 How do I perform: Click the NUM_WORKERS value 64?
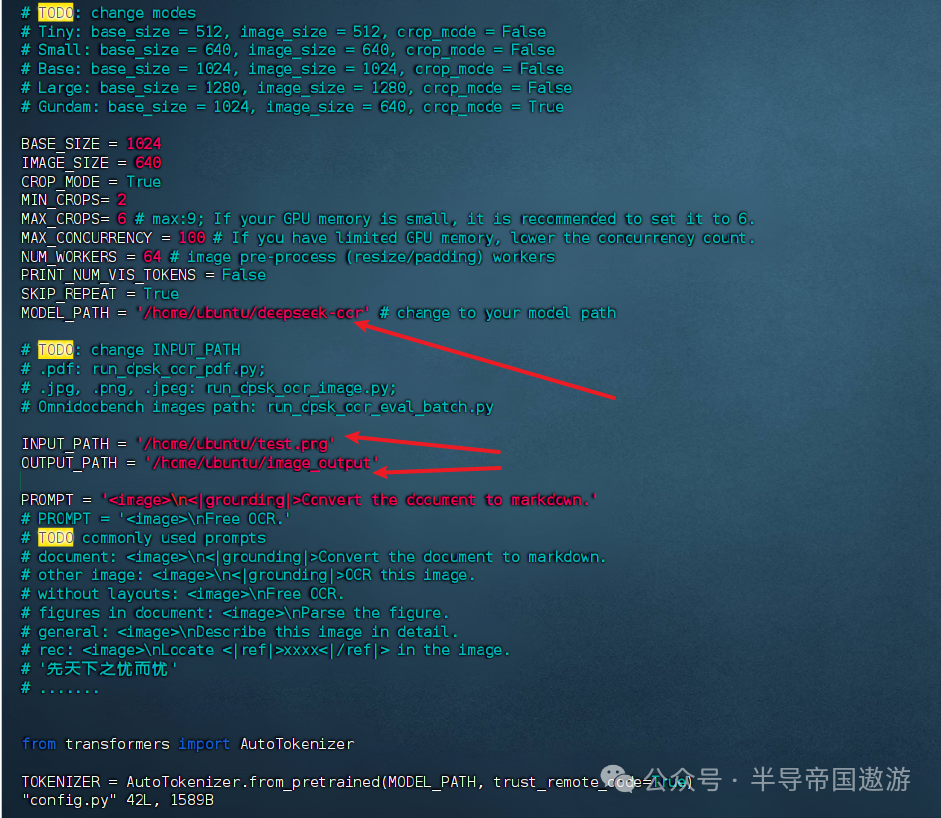[152, 257]
